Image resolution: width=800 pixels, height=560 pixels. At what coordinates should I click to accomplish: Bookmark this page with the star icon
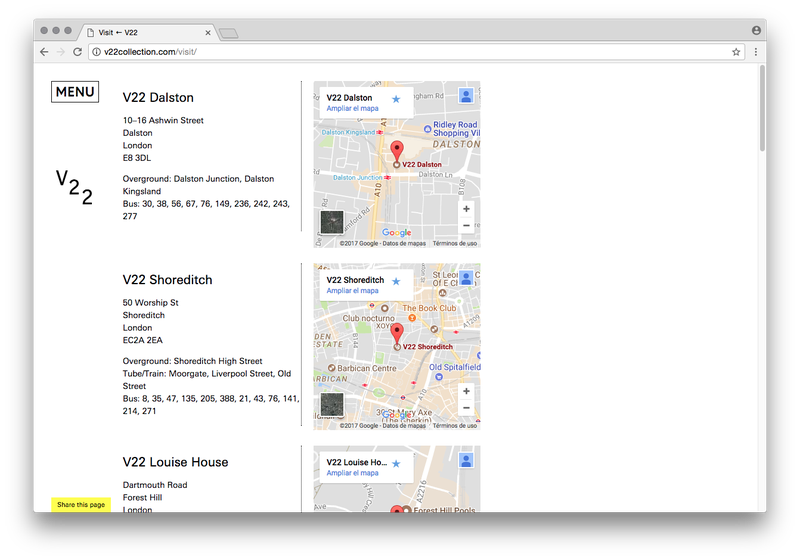coord(736,52)
